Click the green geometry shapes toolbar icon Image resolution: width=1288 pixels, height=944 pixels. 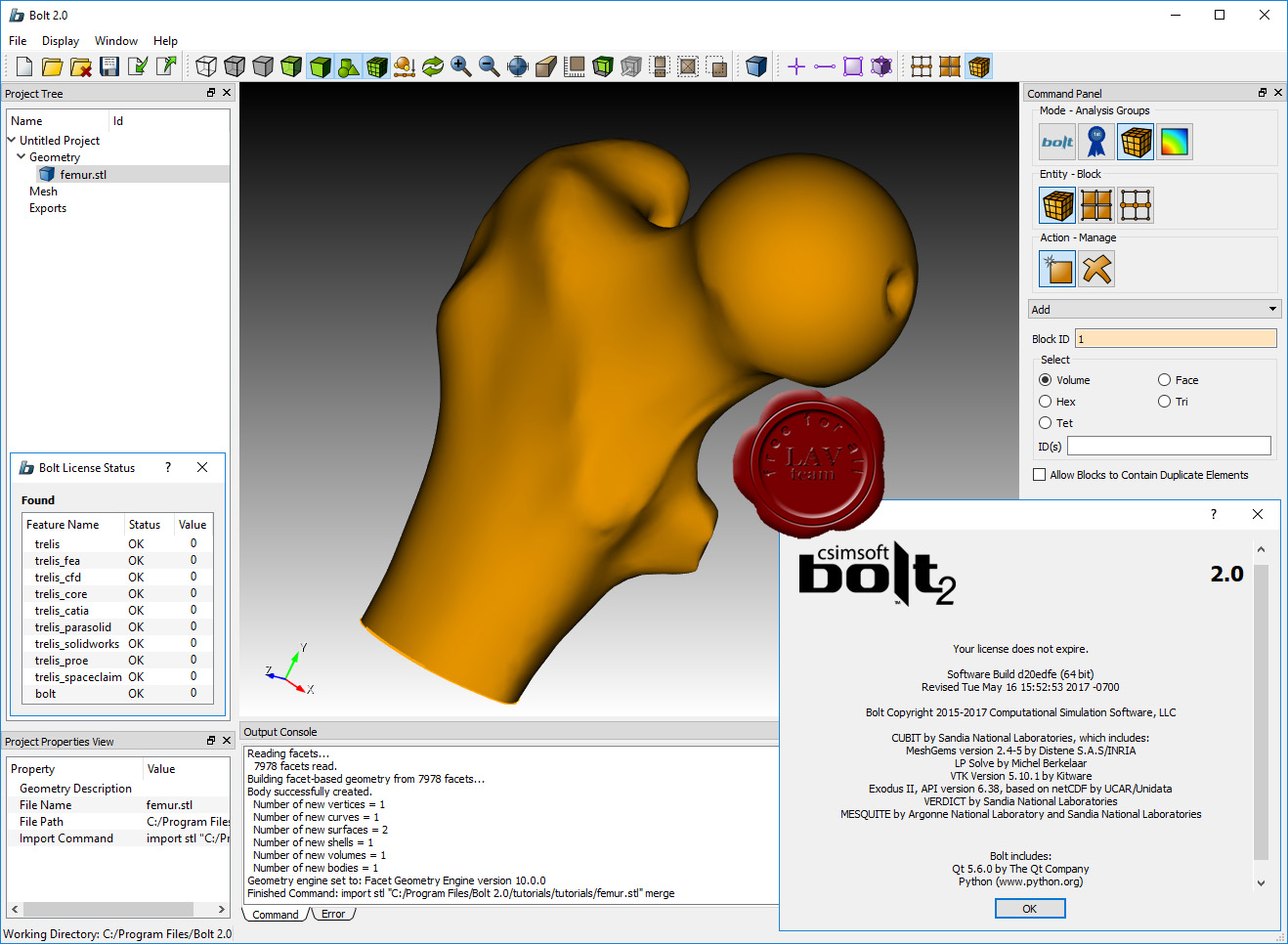click(348, 66)
